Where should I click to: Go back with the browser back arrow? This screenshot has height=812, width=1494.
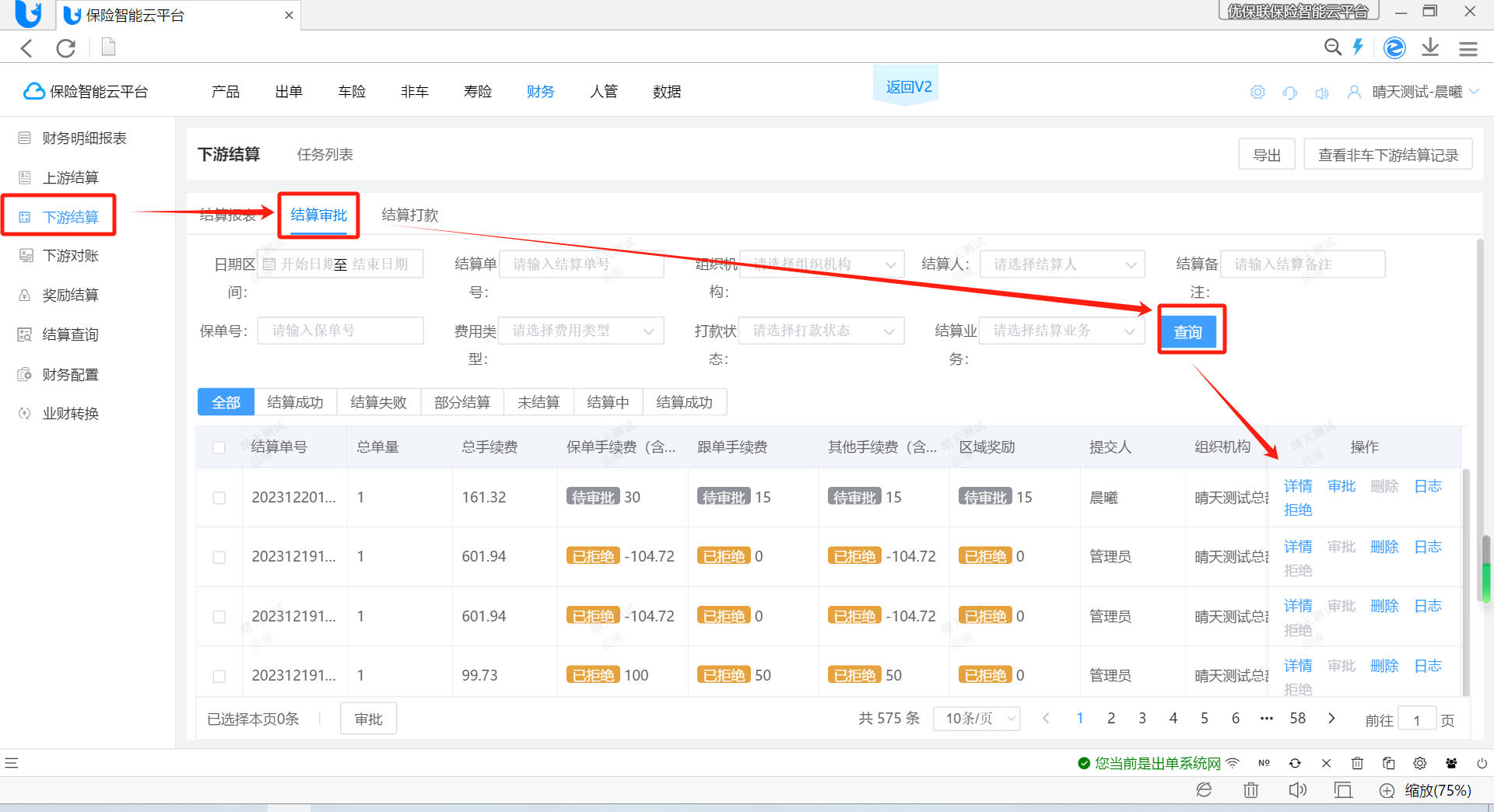coord(27,48)
